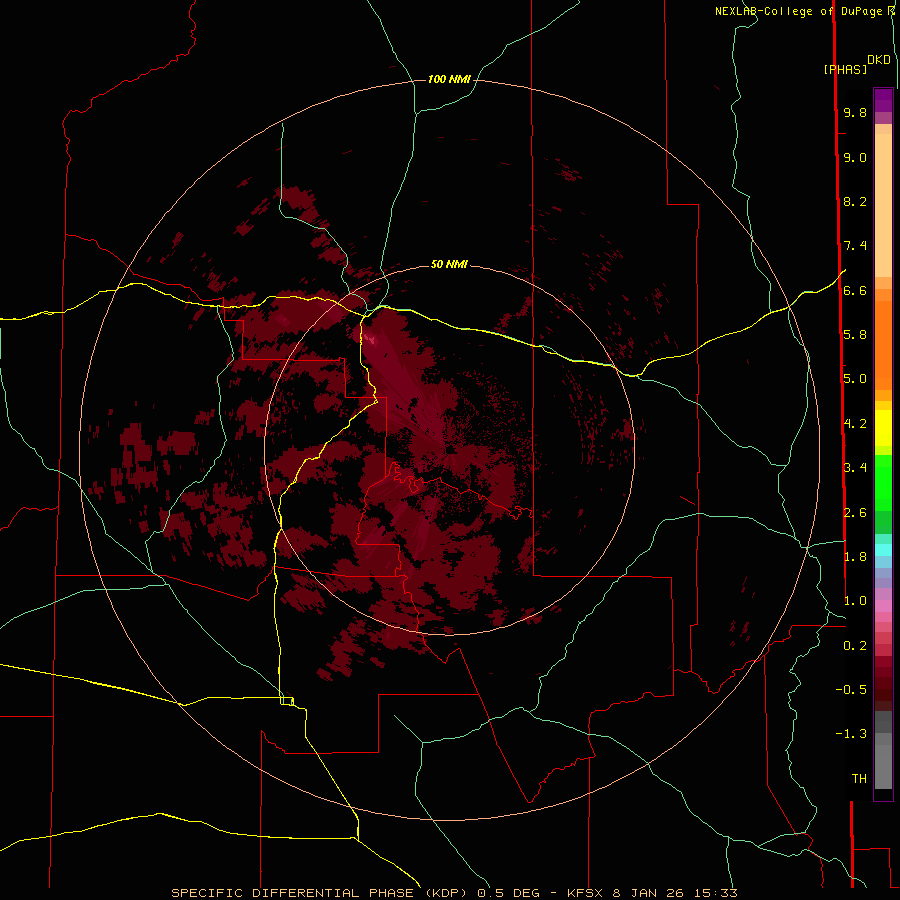This screenshot has width=900, height=900.
Task: Click the -0.5 legend value
Action: point(851,690)
